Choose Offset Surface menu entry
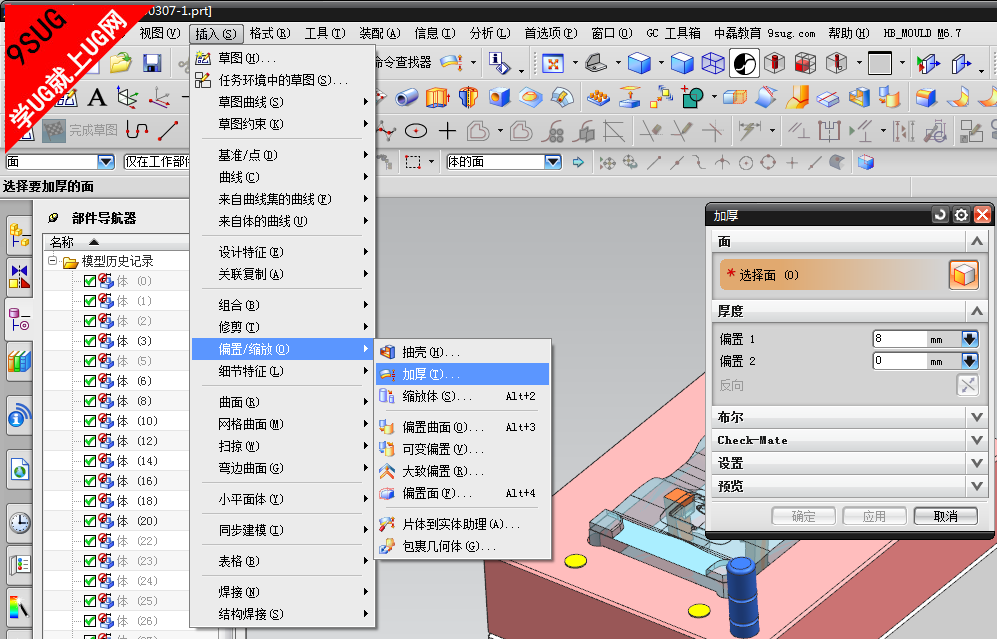997x639 pixels. click(x=463, y=427)
